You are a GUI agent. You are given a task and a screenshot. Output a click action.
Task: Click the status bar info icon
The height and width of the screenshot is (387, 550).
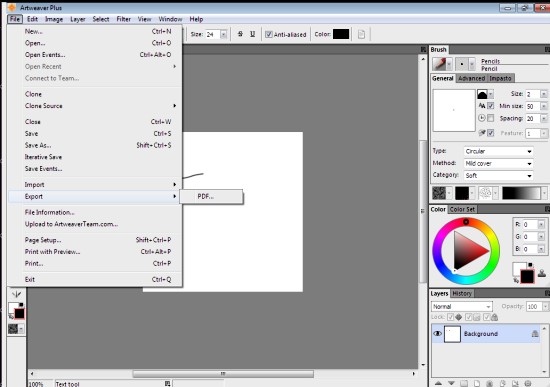click(167, 383)
